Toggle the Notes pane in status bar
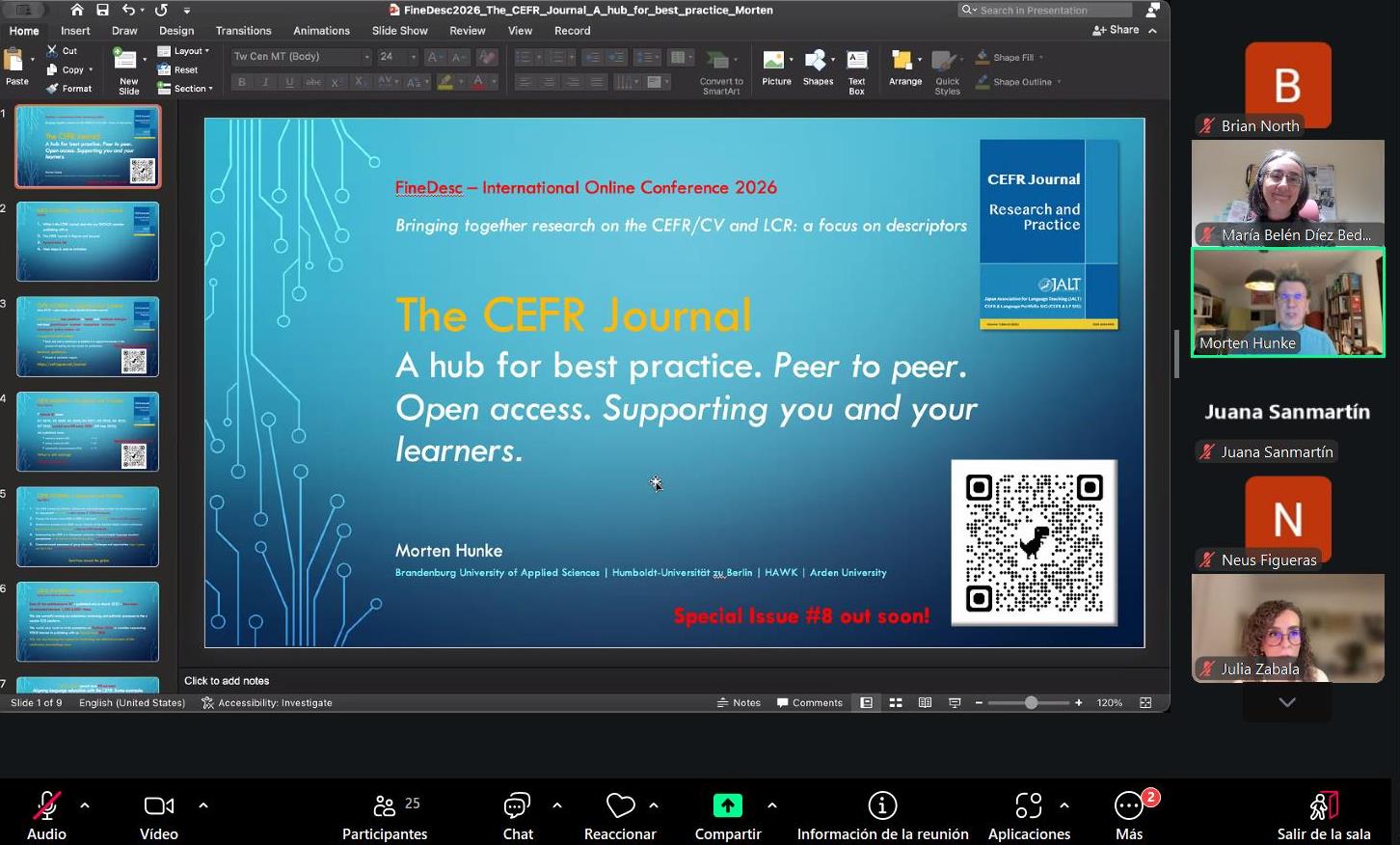This screenshot has height=845, width=1400. point(739,703)
